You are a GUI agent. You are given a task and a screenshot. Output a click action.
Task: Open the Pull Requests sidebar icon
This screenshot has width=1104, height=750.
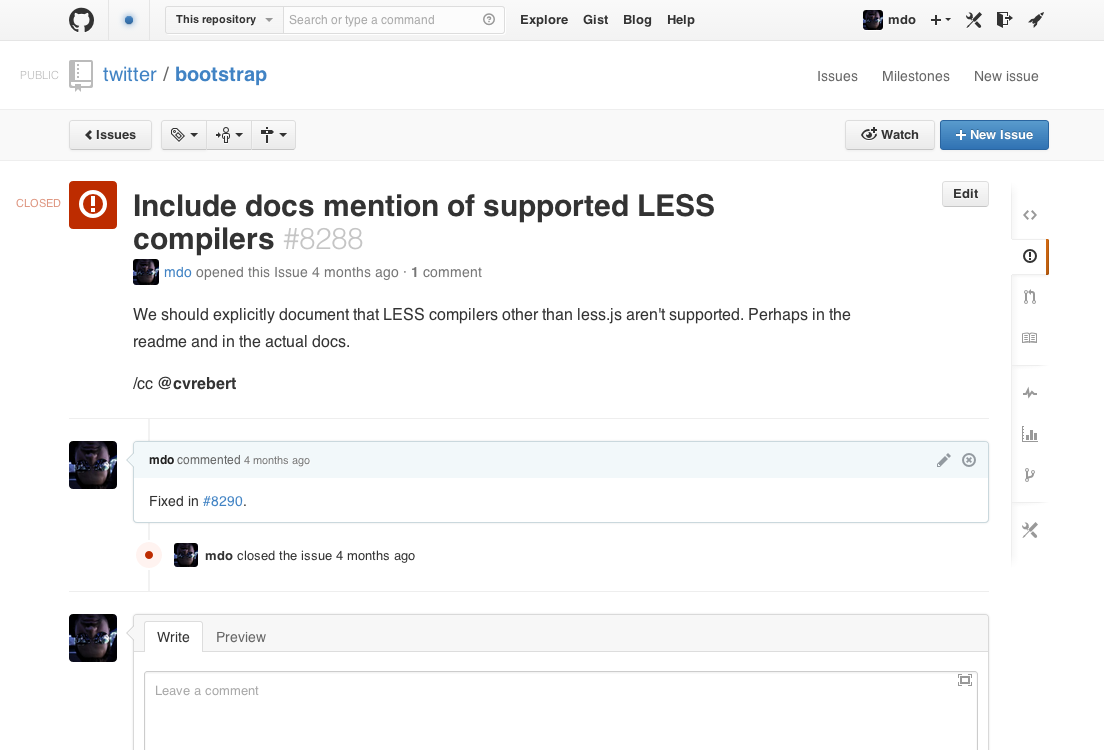1029,296
